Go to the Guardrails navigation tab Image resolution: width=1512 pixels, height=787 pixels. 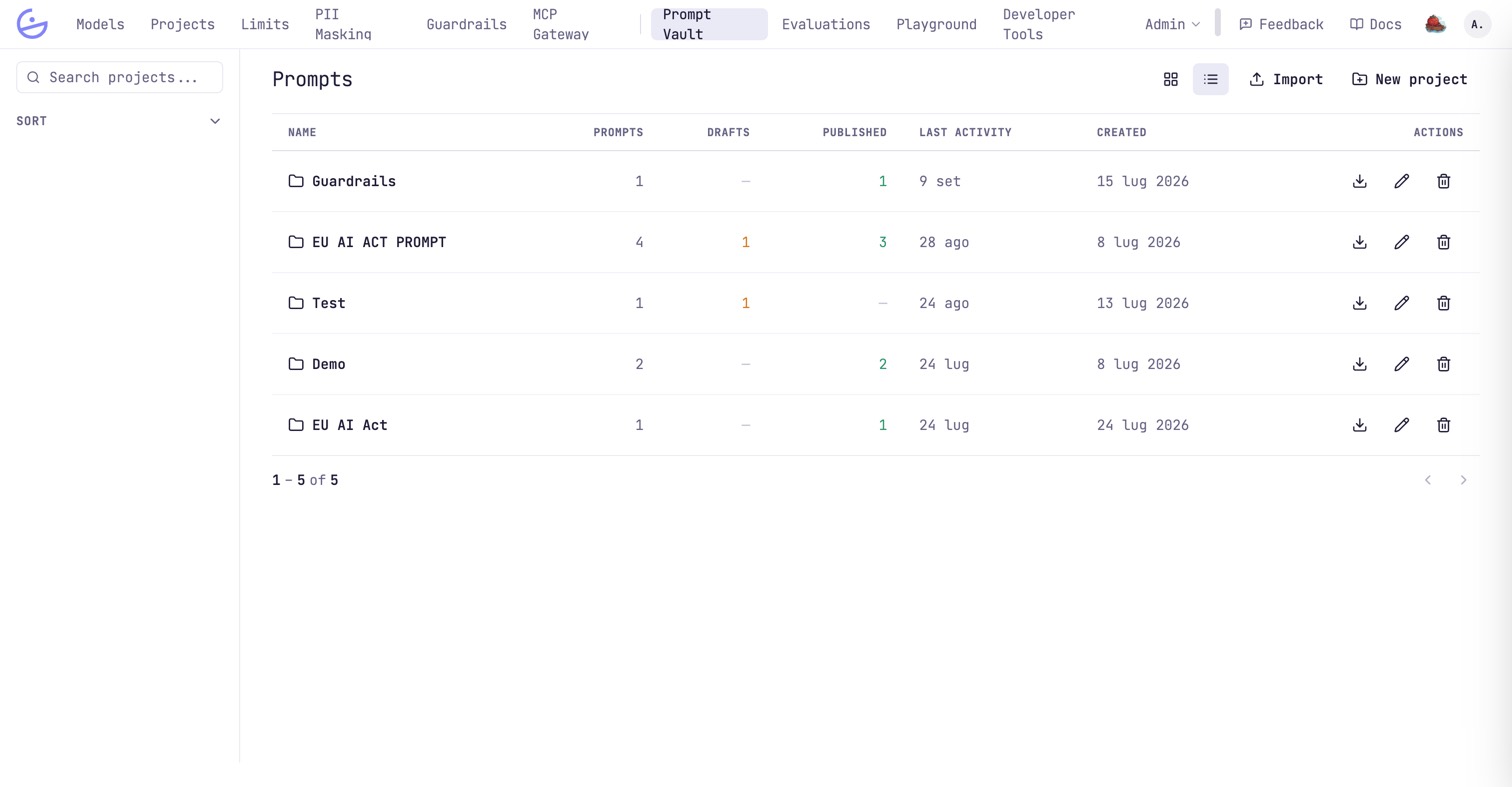click(466, 24)
